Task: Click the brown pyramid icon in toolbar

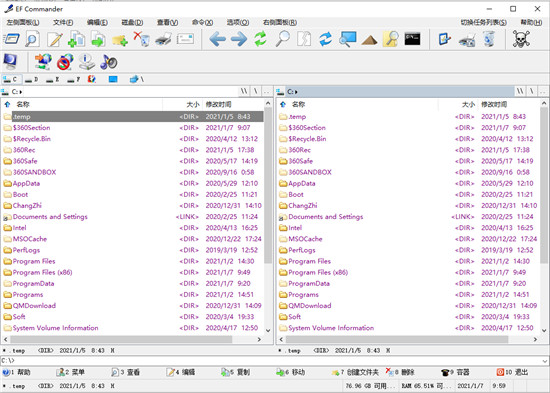Action: (x=369, y=40)
